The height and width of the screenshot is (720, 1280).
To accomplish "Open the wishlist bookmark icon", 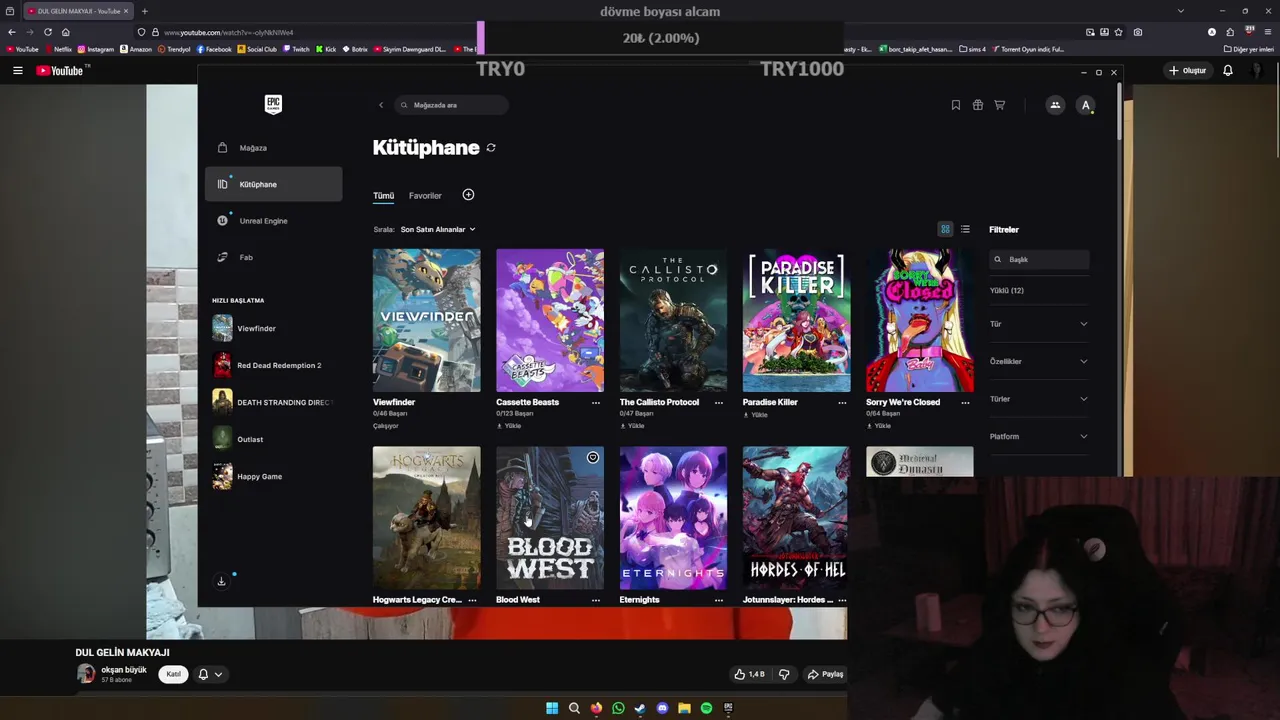I will 956,105.
